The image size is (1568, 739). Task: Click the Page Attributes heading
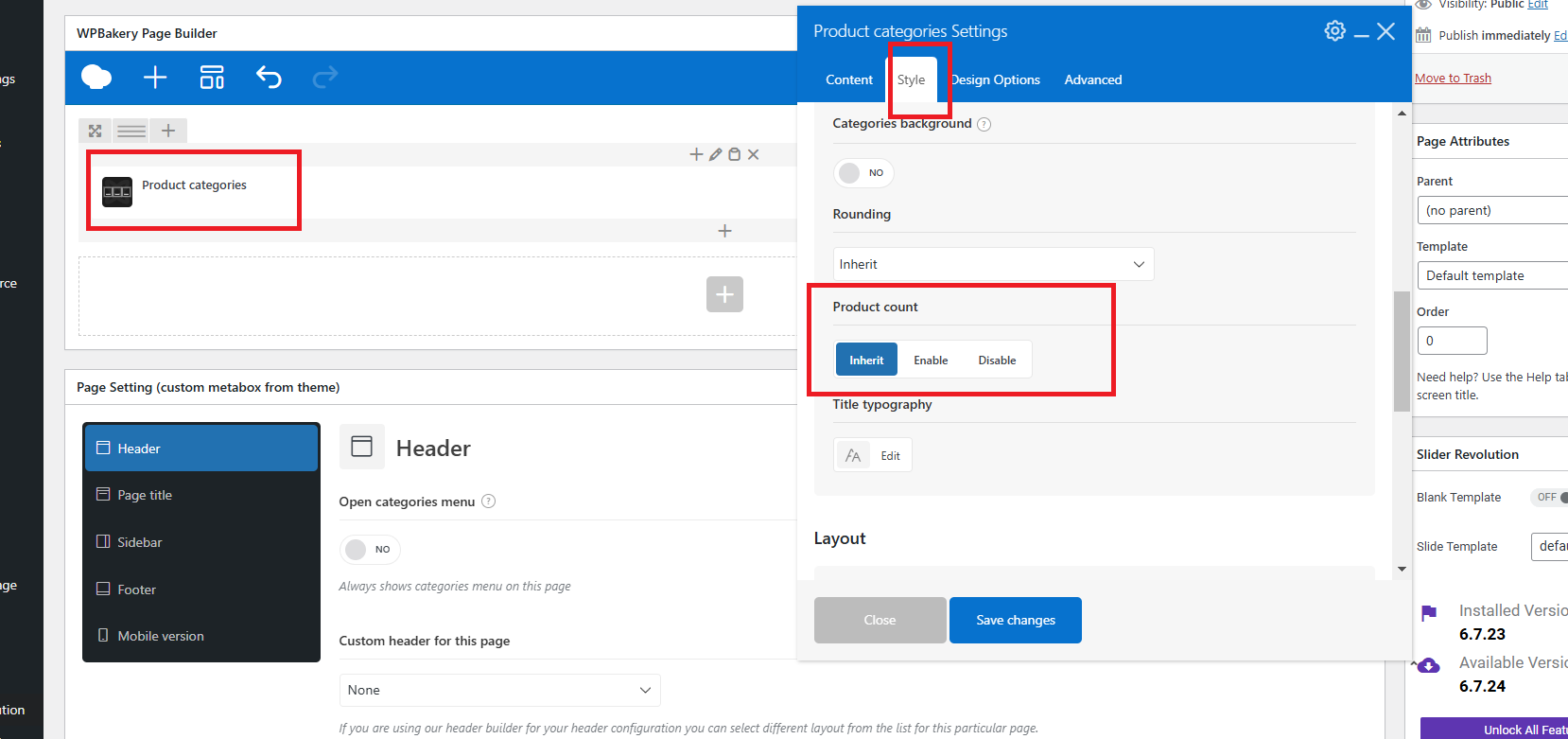[1463, 141]
